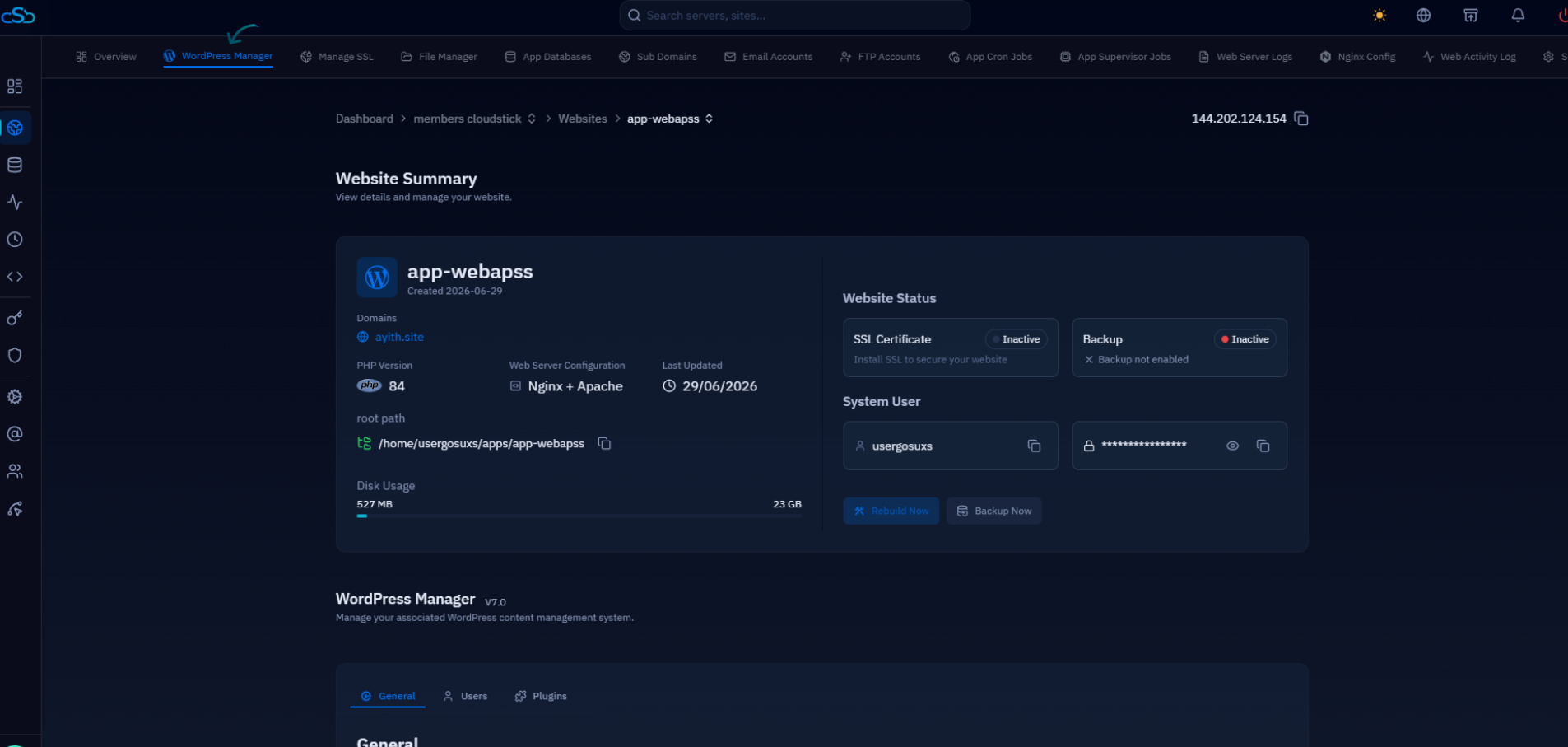Image resolution: width=1568 pixels, height=747 pixels.
Task: Open the Manage SSL tab
Action: [337, 57]
